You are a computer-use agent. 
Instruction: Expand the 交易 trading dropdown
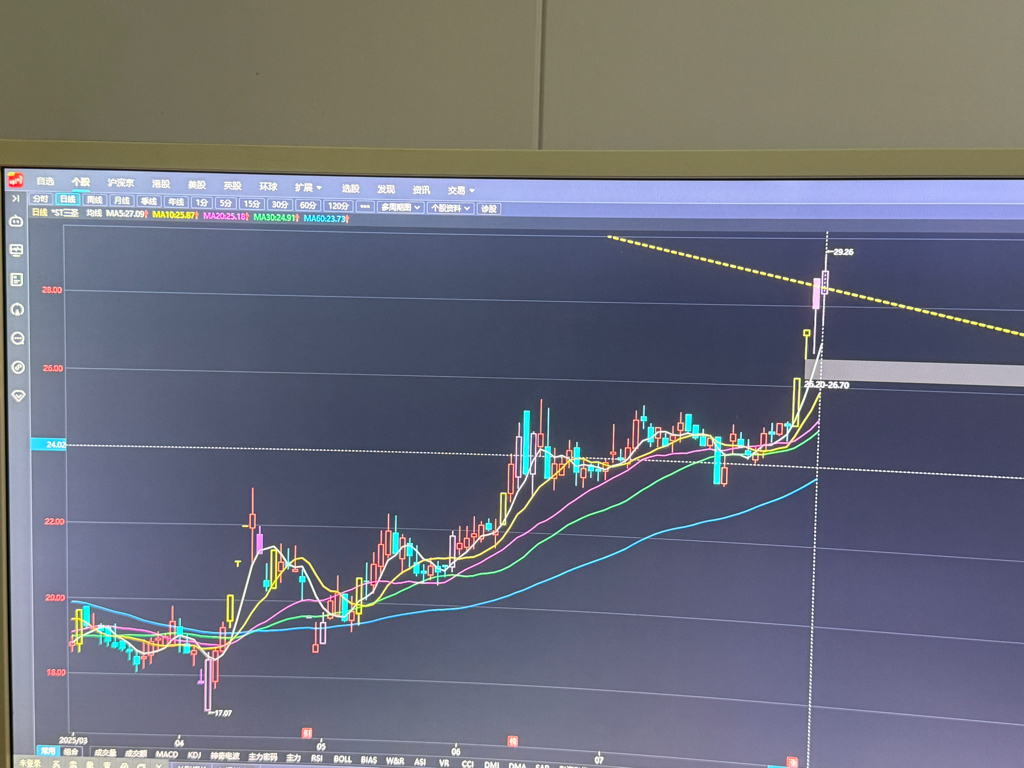click(x=460, y=191)
